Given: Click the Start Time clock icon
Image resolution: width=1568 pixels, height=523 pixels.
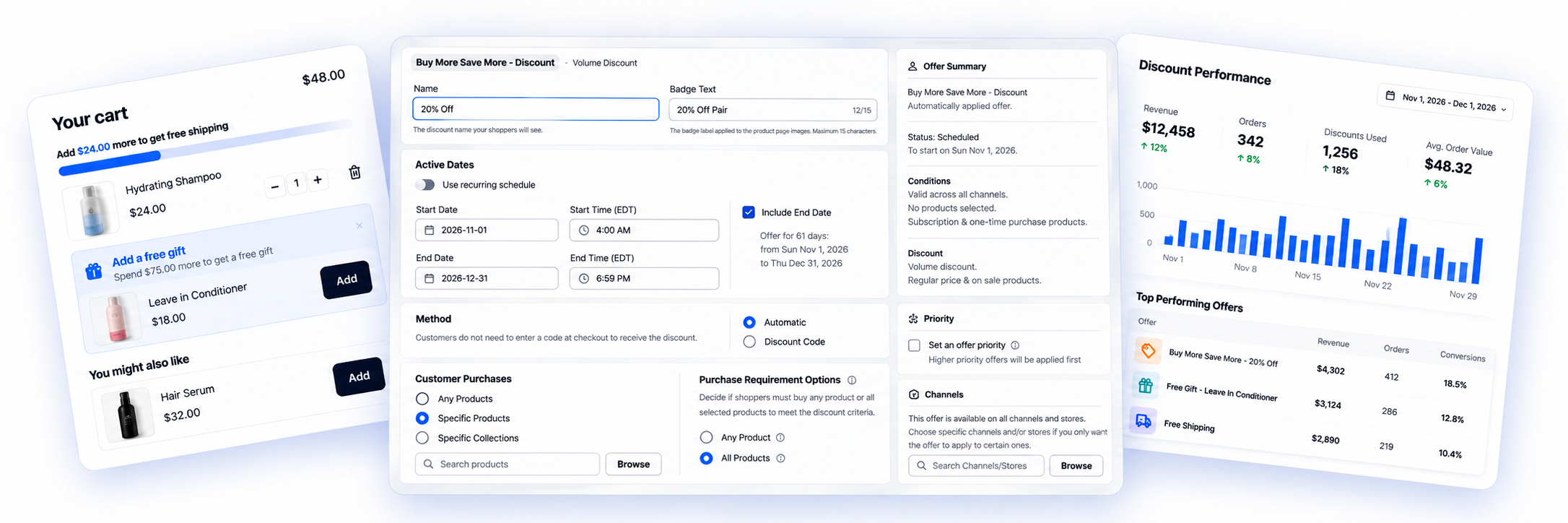Looking at the screenshot, I should point(584,230).
